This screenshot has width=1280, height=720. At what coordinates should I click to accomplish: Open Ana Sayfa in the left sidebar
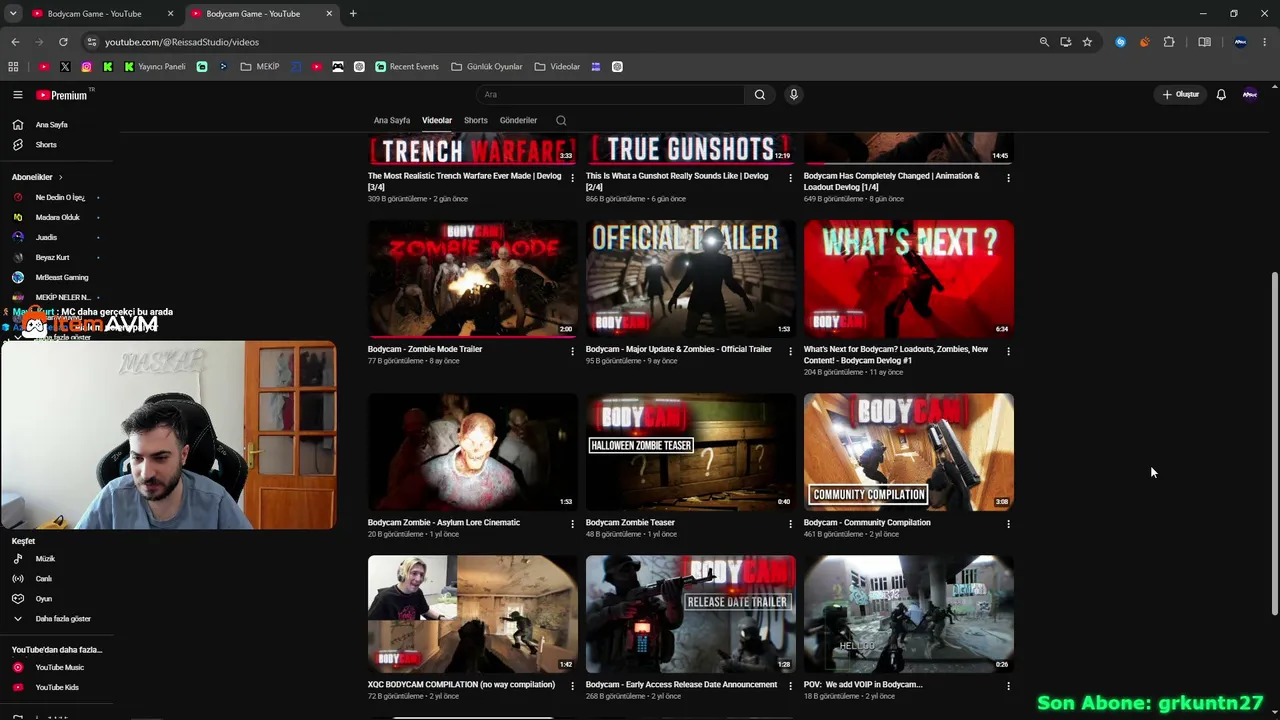[x=52, y=125]
